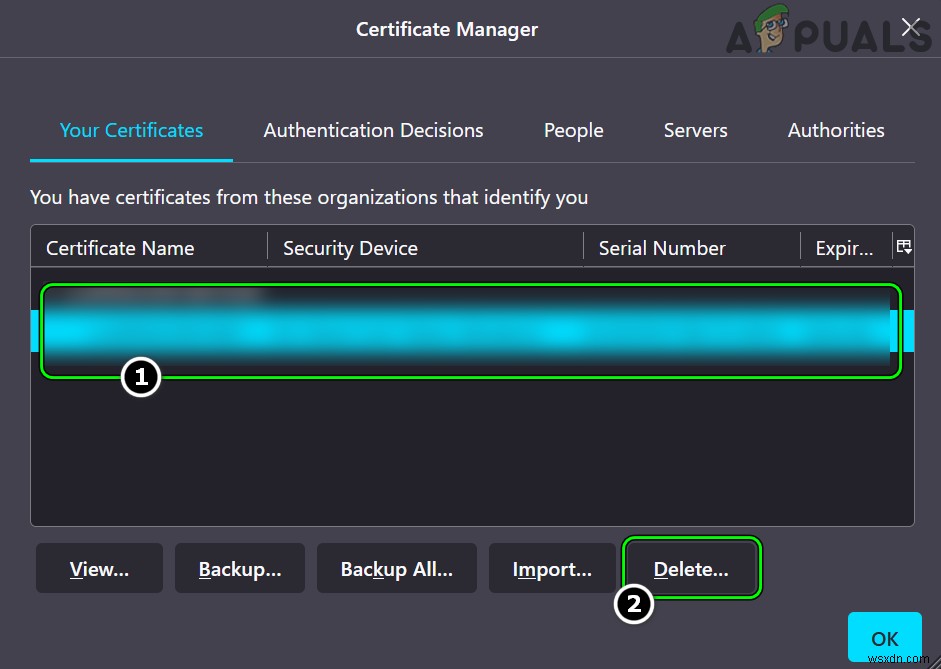The height and width of the screenshot is (669, 941).
Task: Click the Backup All... button
Action: click(x=396, y=568)
